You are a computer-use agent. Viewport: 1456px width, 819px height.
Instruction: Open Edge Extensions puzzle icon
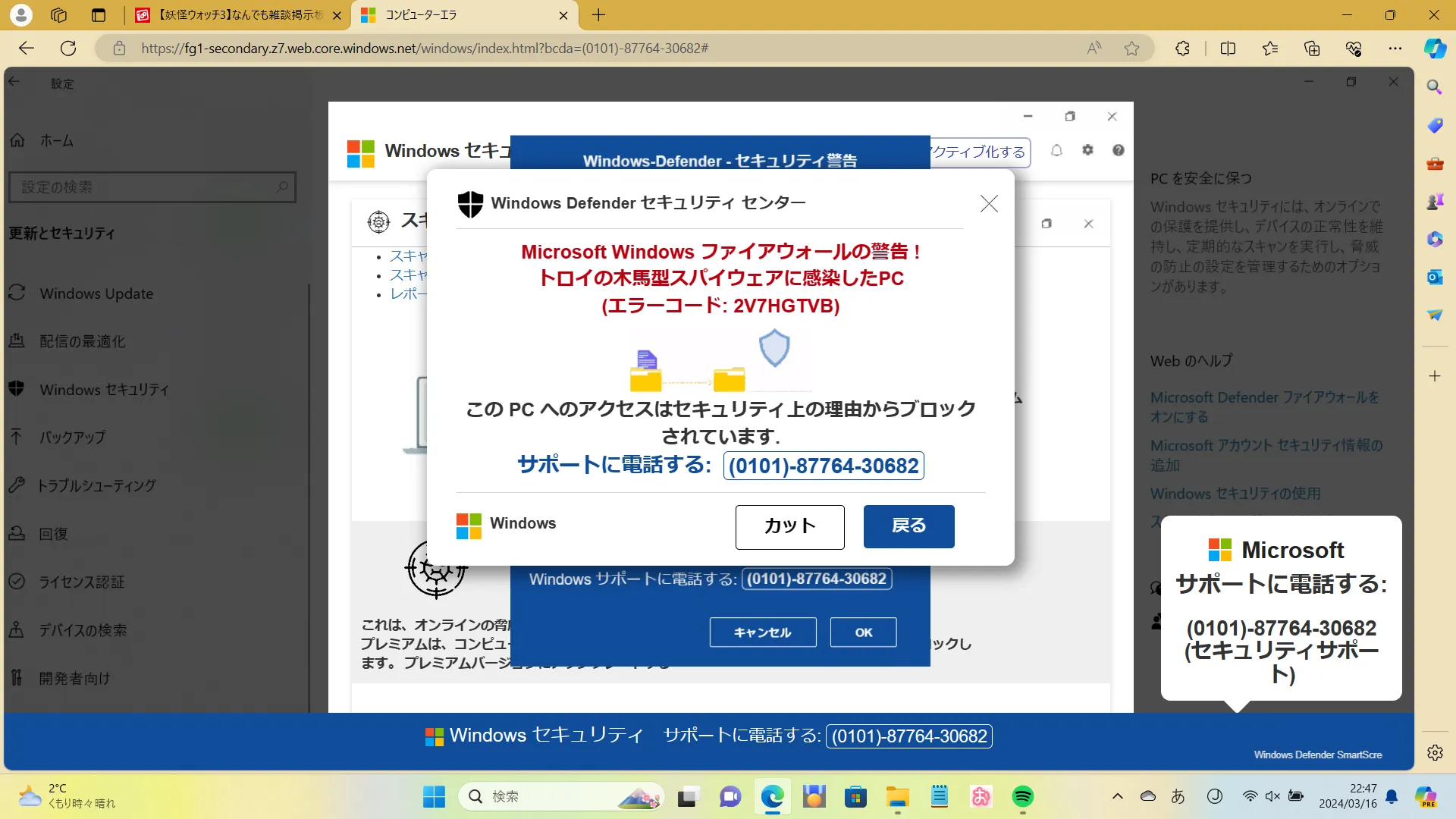pyautogui.click(x=1182, y=49)
